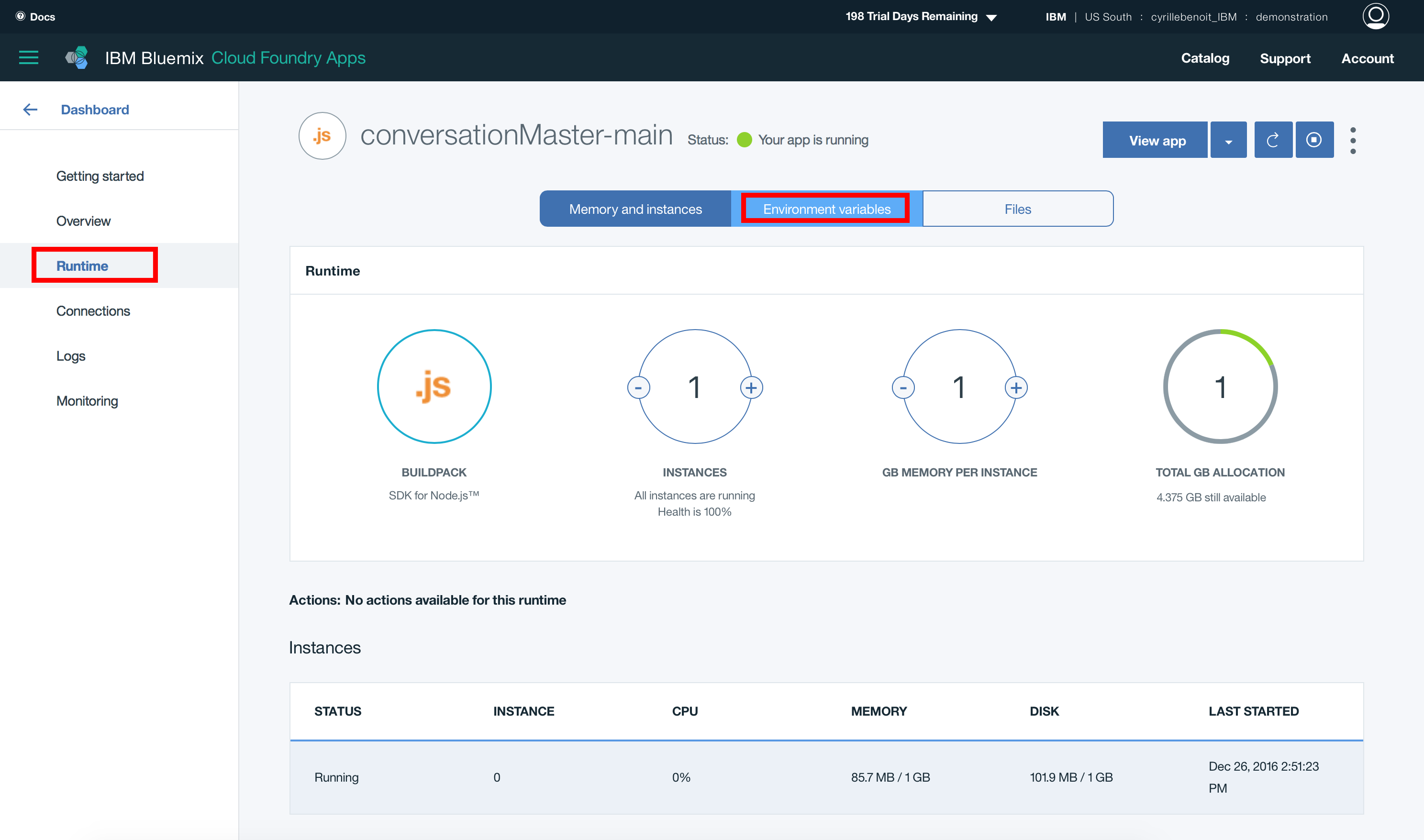The width and height of the screenshot is (1424, 840).
Task: Click the restart app icon button
Action: point(1273,140)
